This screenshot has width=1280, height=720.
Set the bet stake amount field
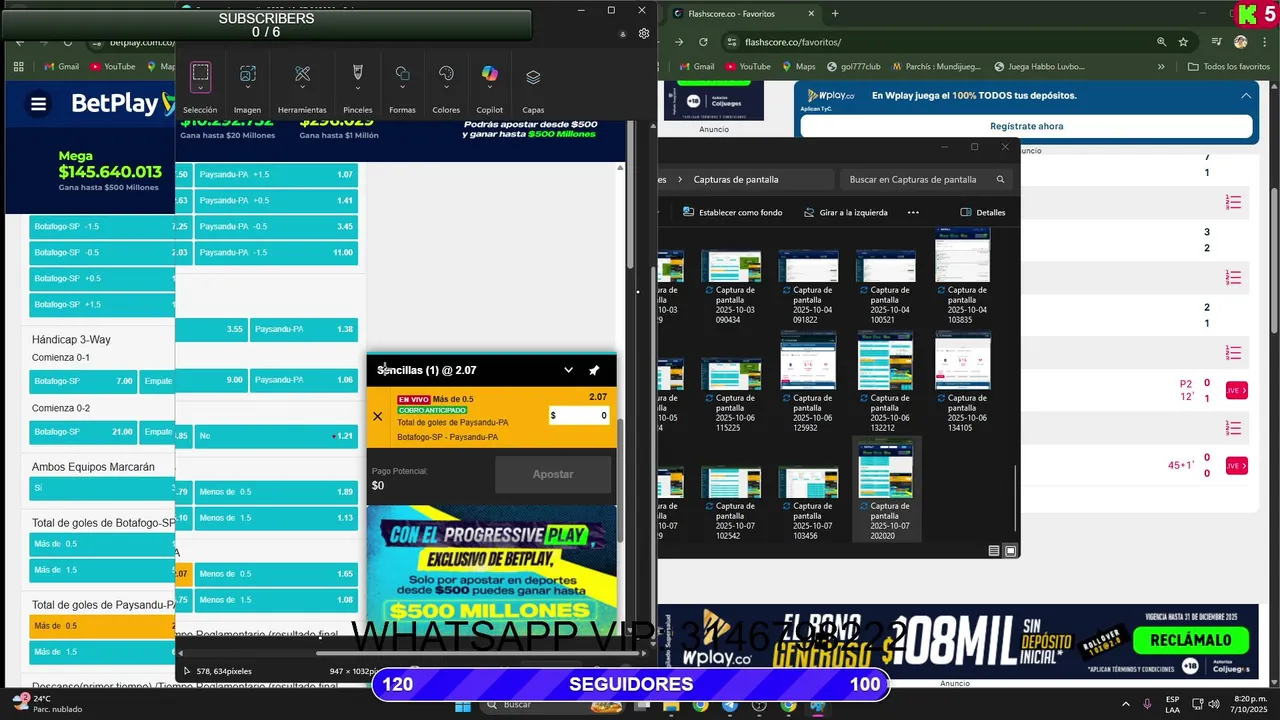click(x=579, y=415)
